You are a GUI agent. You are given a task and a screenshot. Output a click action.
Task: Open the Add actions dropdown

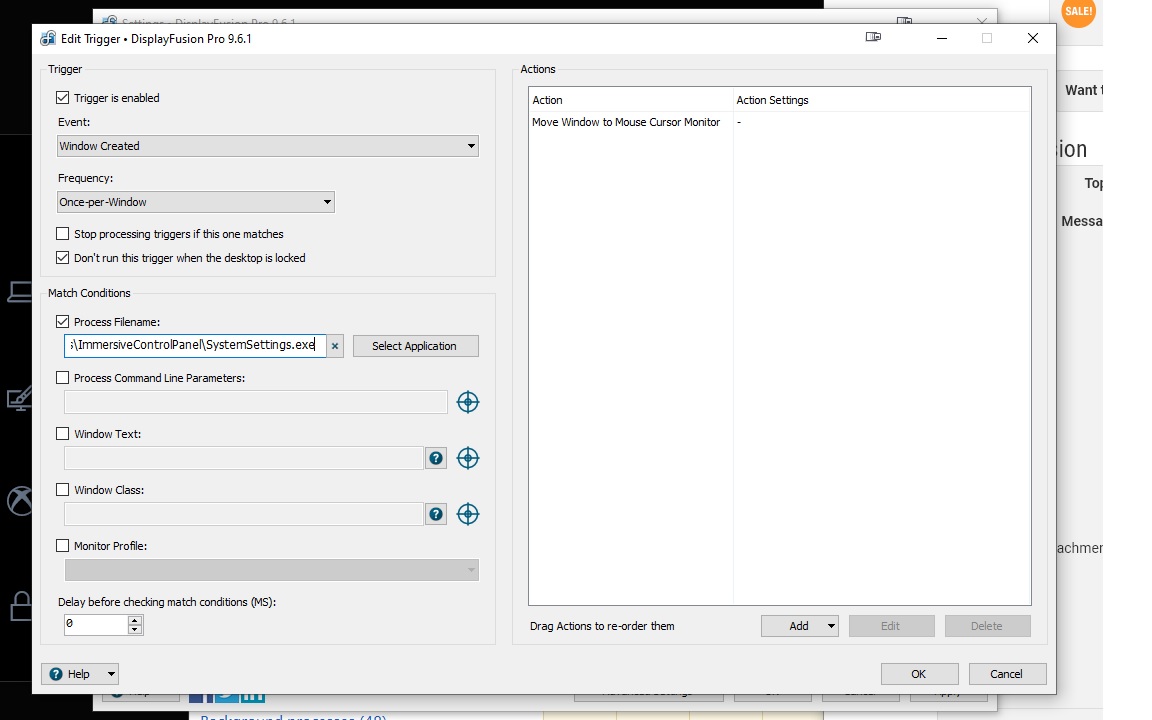pyautogui.click(x=800, y=626)
